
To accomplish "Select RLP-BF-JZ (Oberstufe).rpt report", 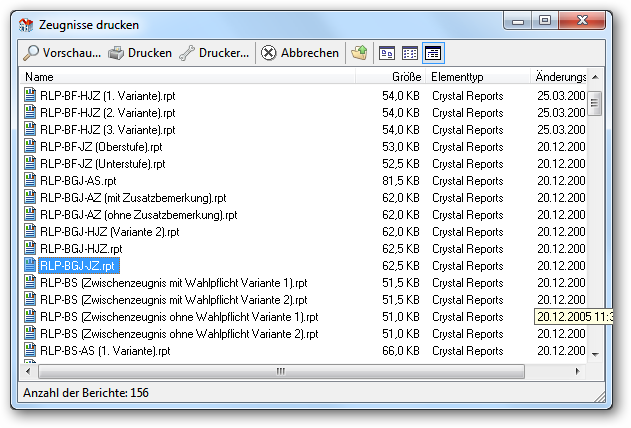I will (101, 147).
